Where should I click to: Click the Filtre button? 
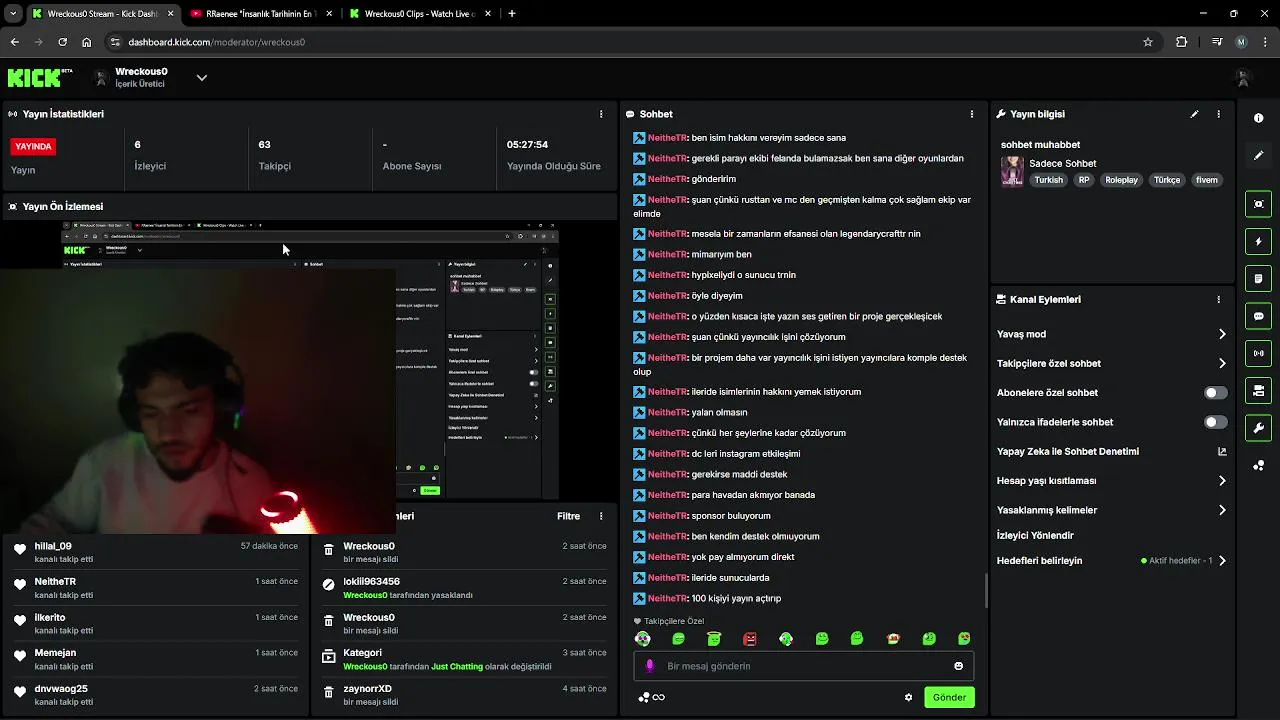click(568, 516)
